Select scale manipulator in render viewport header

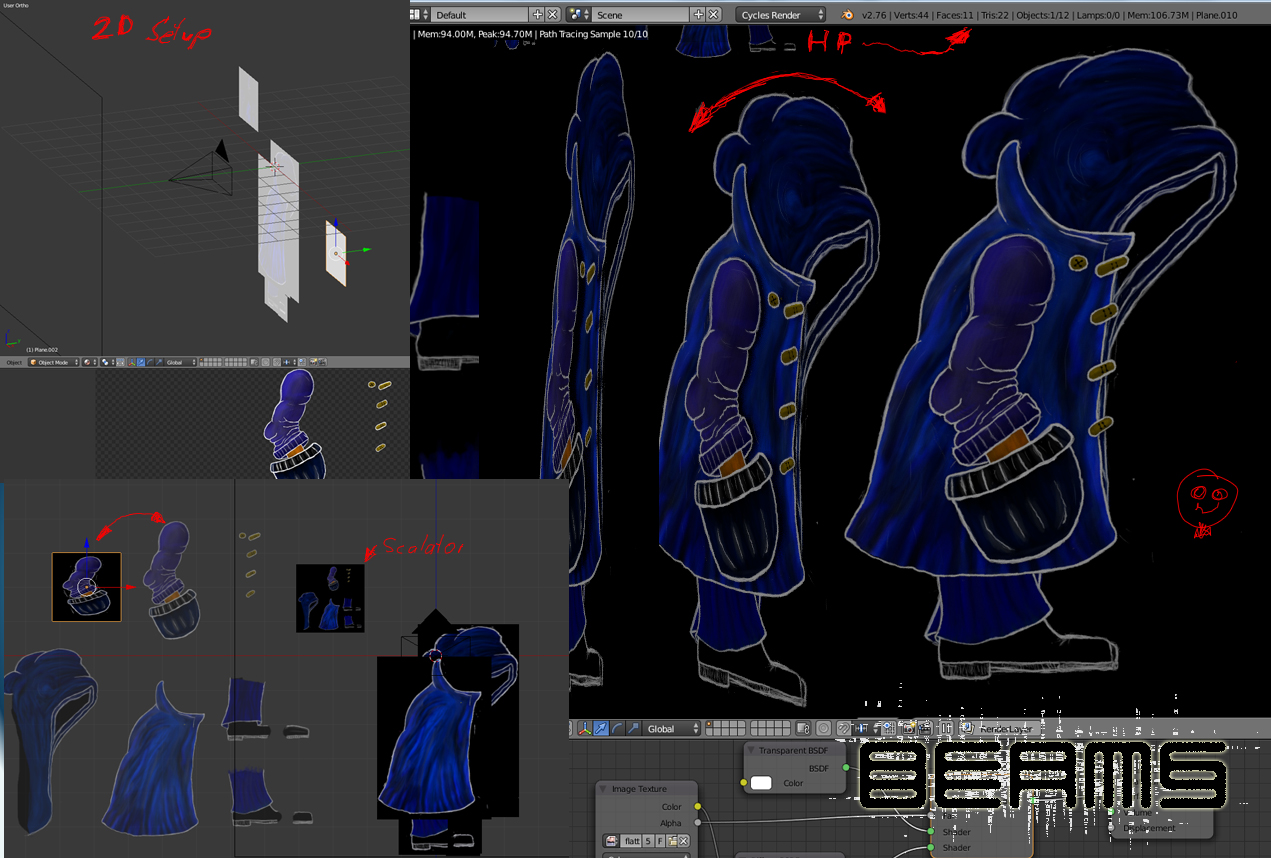tap(634, 728)
